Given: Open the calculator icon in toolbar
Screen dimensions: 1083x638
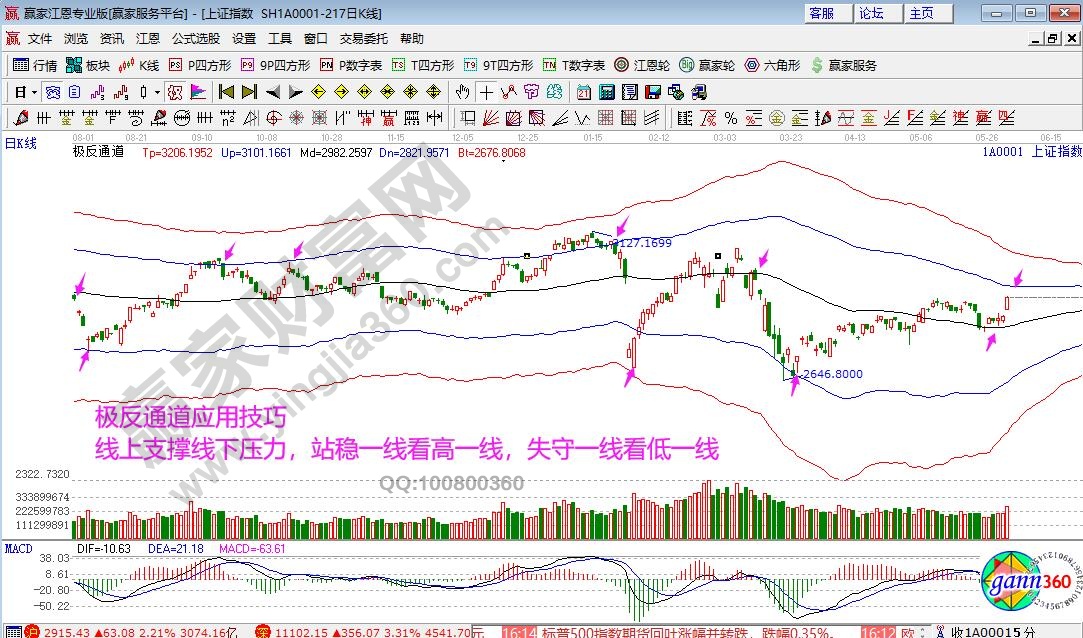Looking at the screenshot, I should tap(606, 92).
